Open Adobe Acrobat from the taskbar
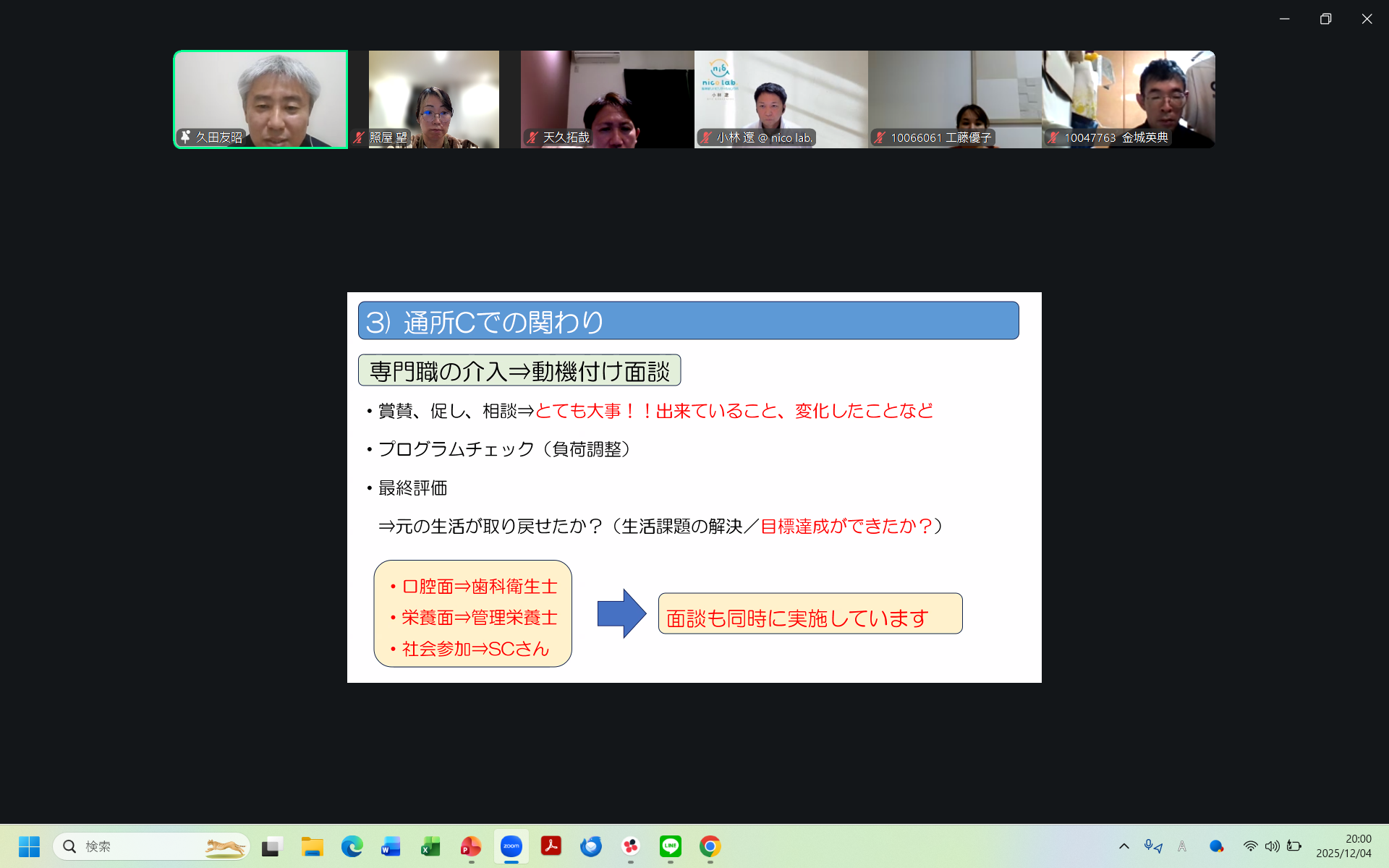 pyautogui.click(x=551, y=846)
